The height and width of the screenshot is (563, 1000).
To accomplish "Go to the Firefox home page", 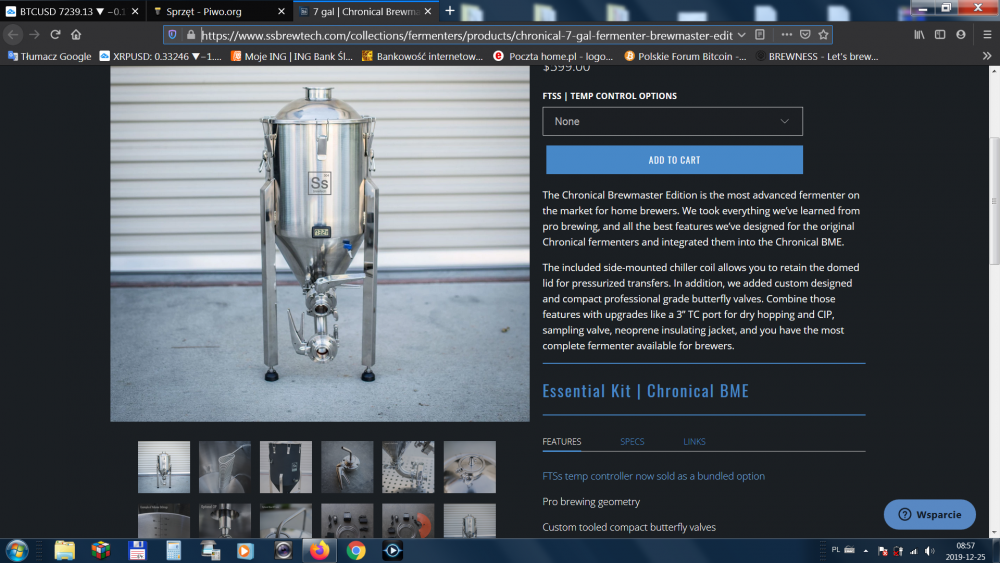I will click(x=76, y=34).
